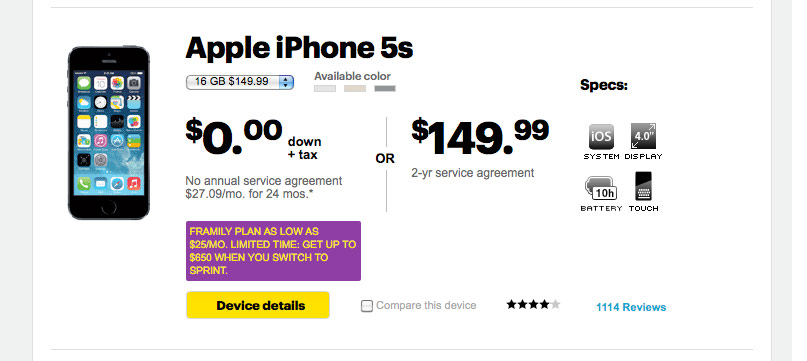Open the yellow Device details button
Screen dimensions: 807x361
click(x=258, y=305)
